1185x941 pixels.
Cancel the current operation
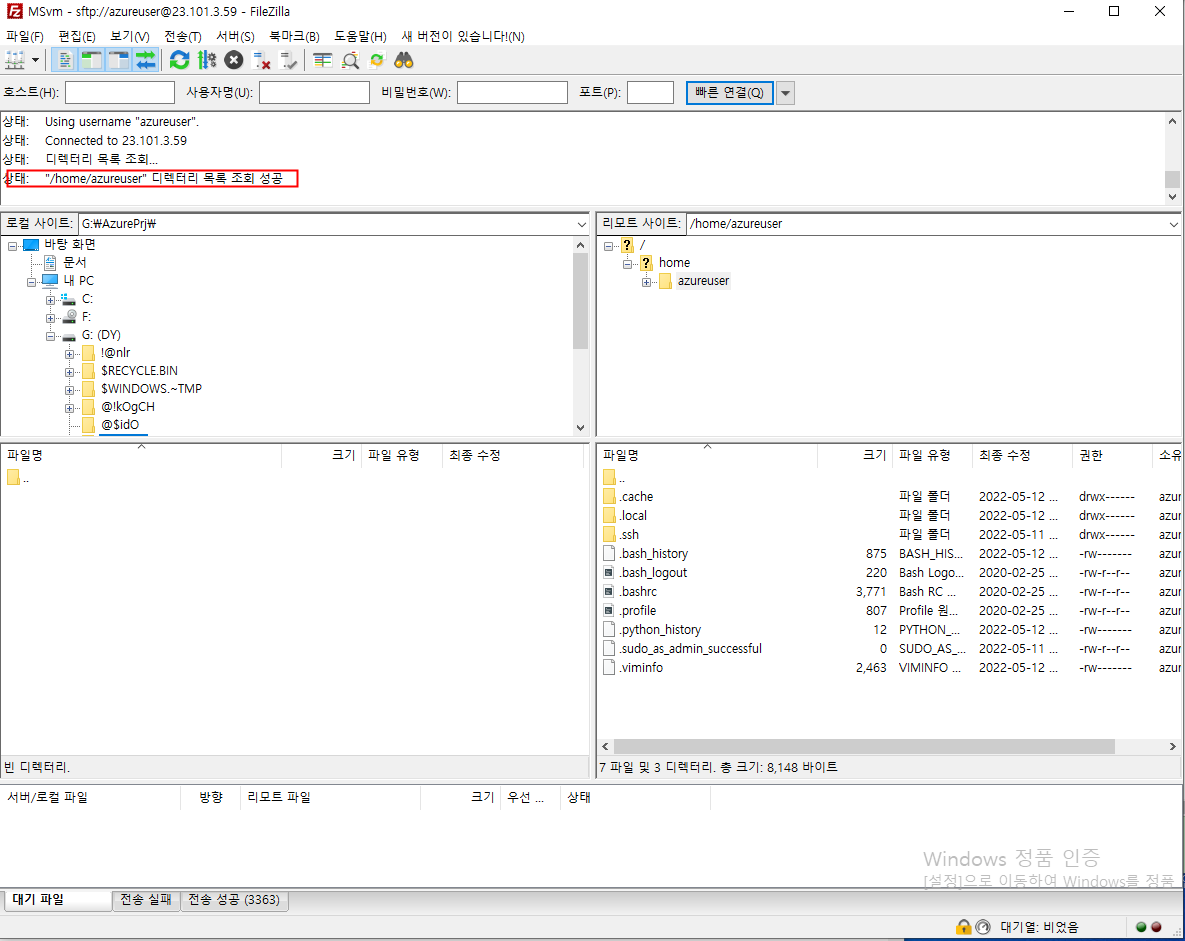(234, 60)
